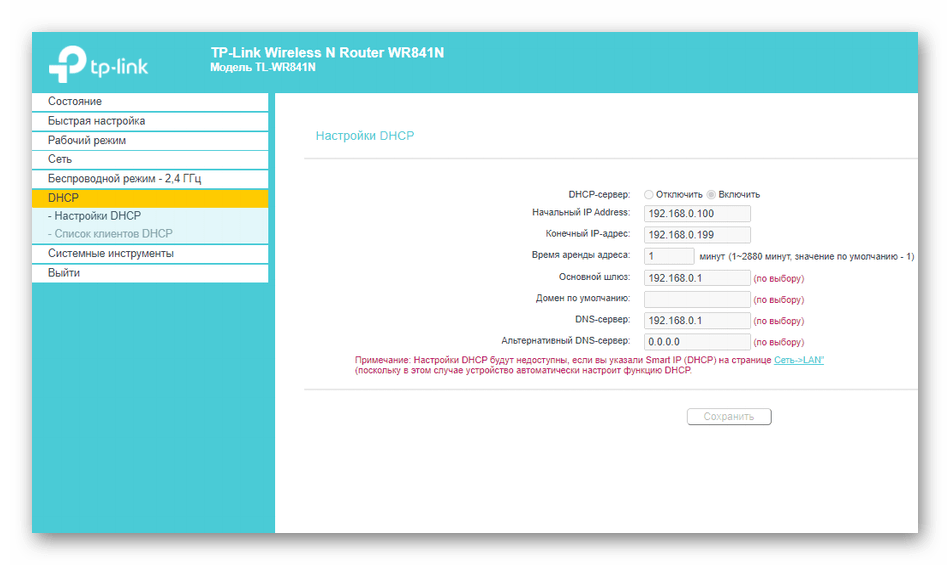This screenshot has width=950, height=565.
Task: Click the Альтернативный DNS-сервер field
Action: (x=697, y=342)
